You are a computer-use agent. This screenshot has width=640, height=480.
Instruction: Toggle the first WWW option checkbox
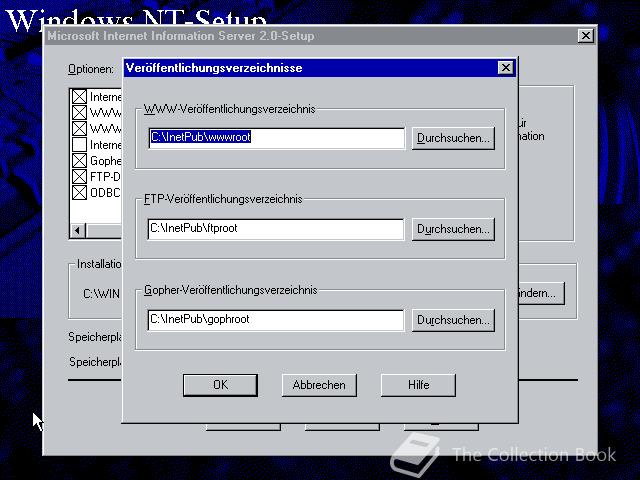tap(79, 112)
